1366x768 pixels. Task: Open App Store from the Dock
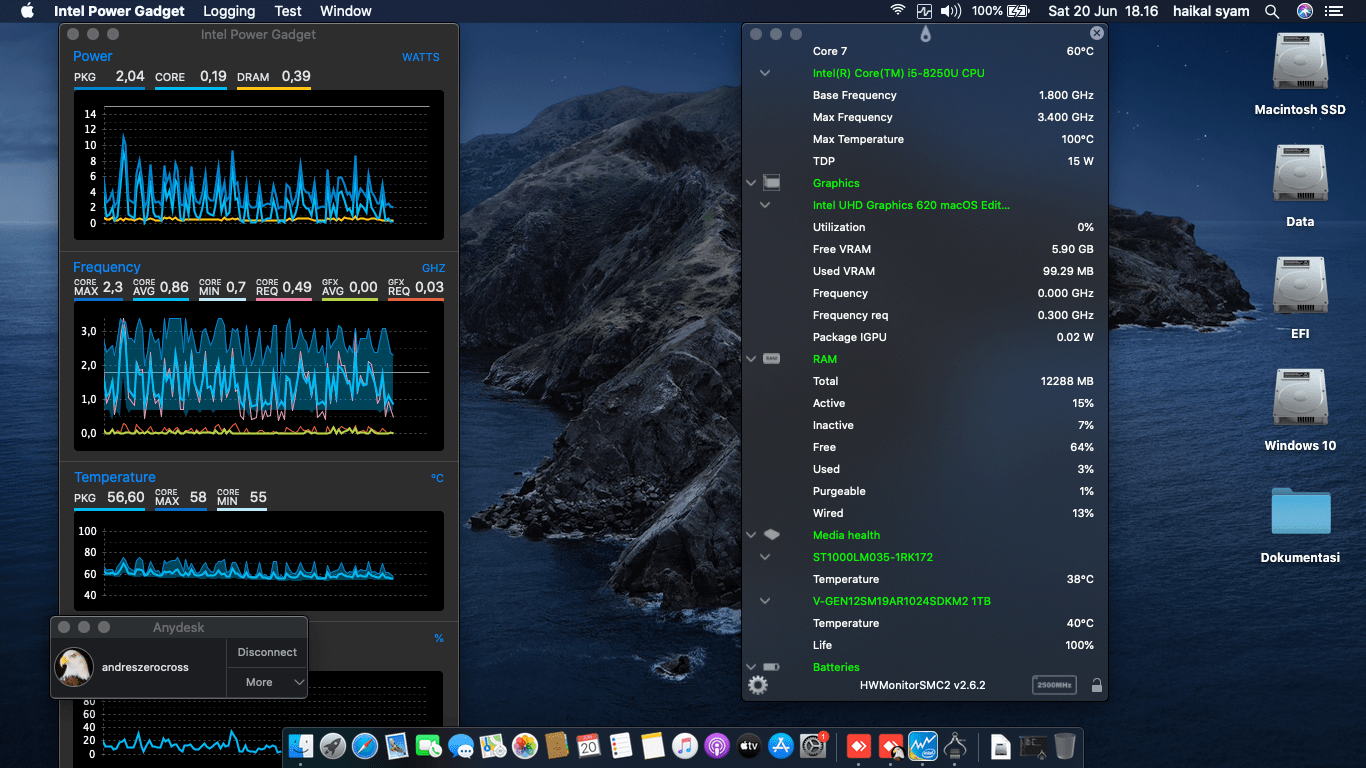coord(780,745)
